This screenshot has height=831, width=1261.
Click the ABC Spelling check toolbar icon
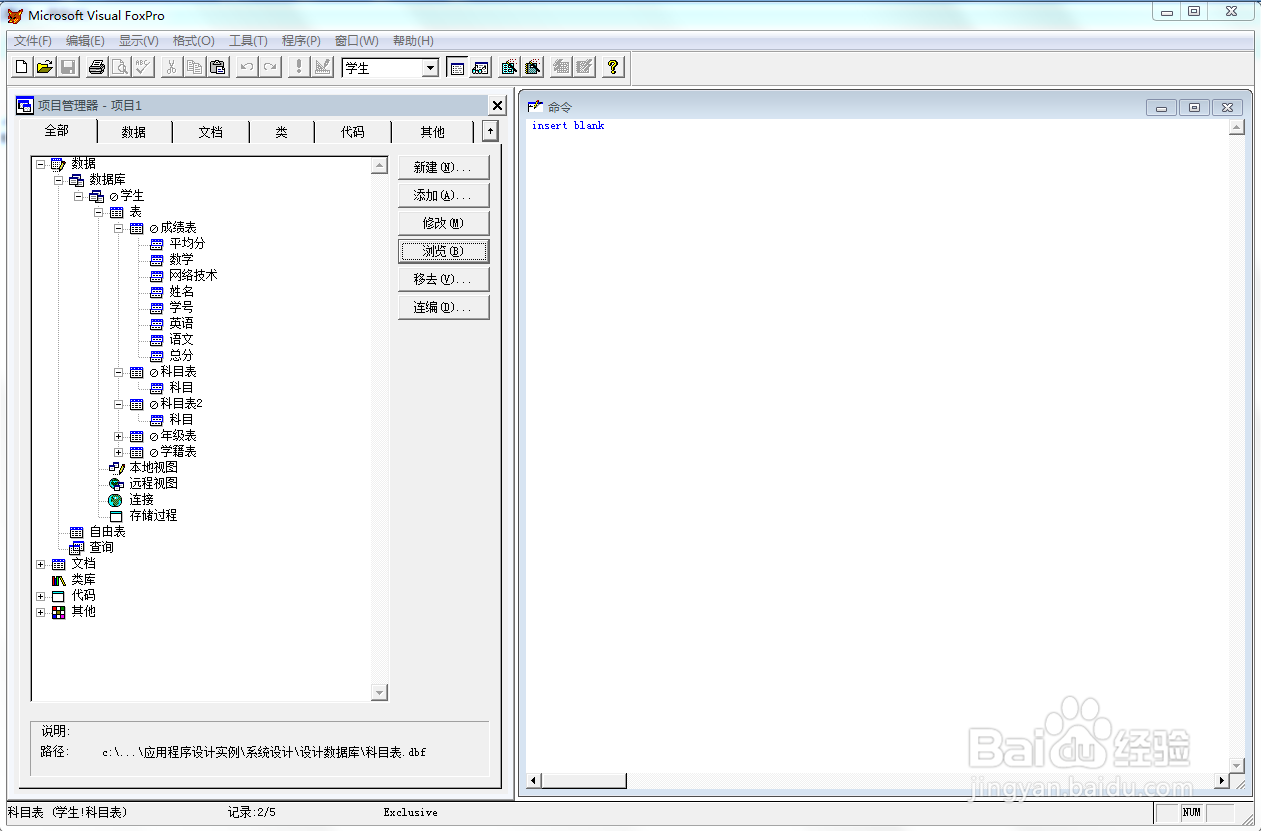coord(143,67)
